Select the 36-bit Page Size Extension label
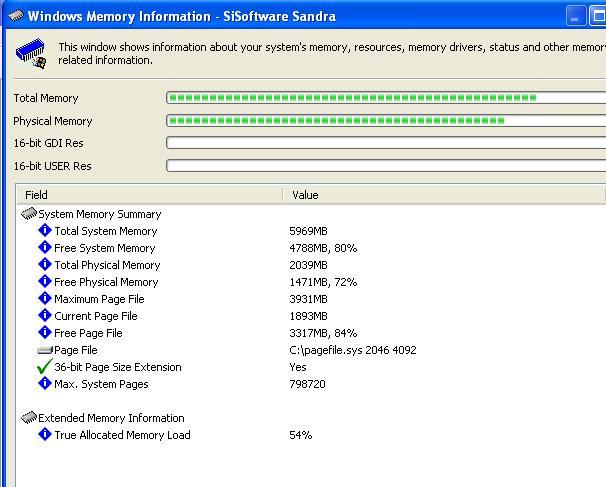Screen dimensions: 606x487 tap(118, 367)
